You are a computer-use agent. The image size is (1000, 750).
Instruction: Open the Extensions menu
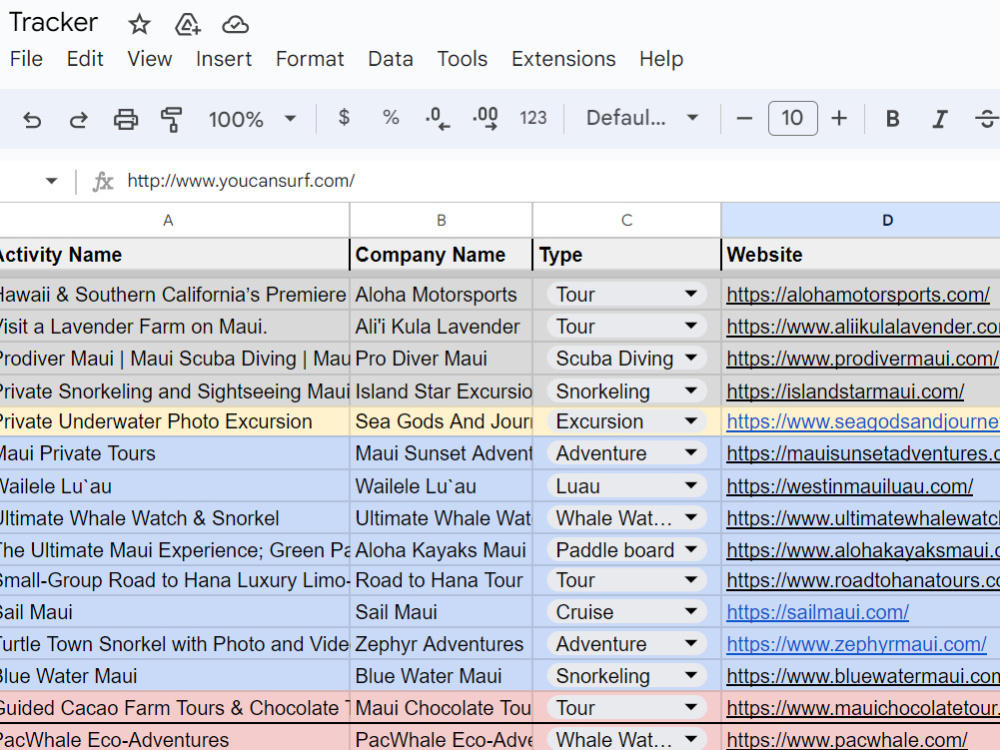pyautogui.click(x=564, y=59)
